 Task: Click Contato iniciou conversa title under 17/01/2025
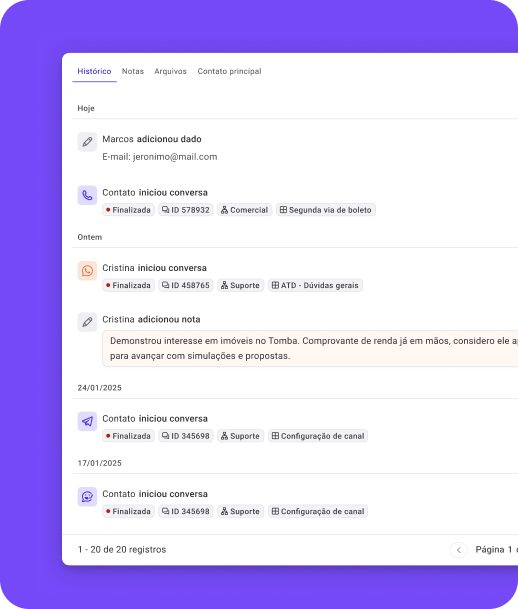tap(155, 494)
